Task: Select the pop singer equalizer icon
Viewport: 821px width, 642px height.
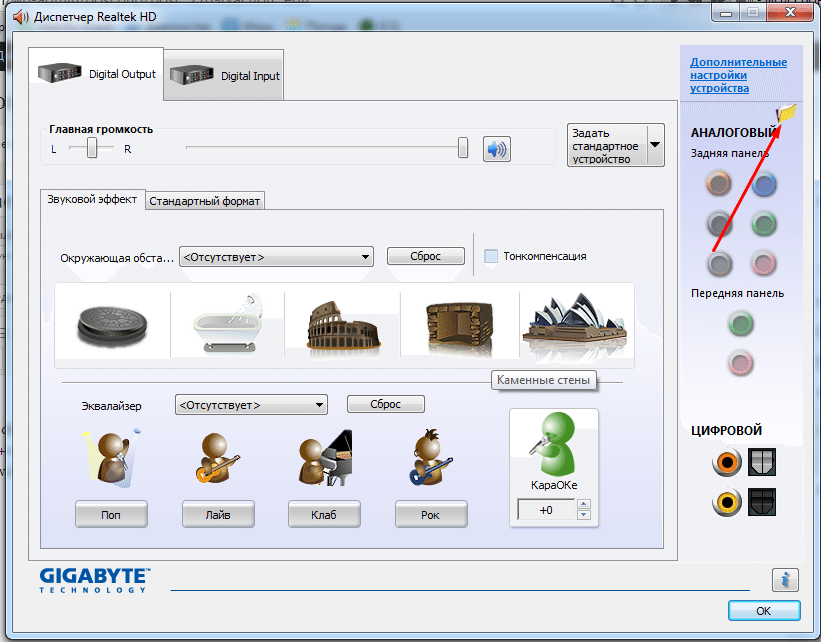Action: pyautogui.click(x=111, y=458)
